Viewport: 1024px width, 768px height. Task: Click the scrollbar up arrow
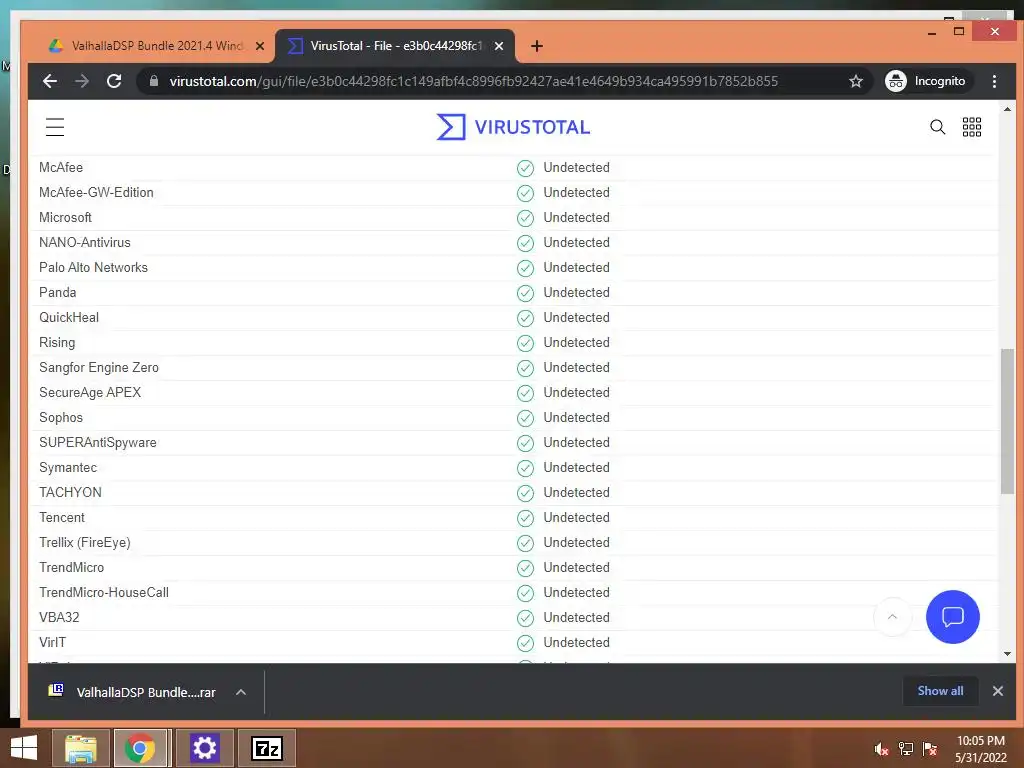[1007, 109]
